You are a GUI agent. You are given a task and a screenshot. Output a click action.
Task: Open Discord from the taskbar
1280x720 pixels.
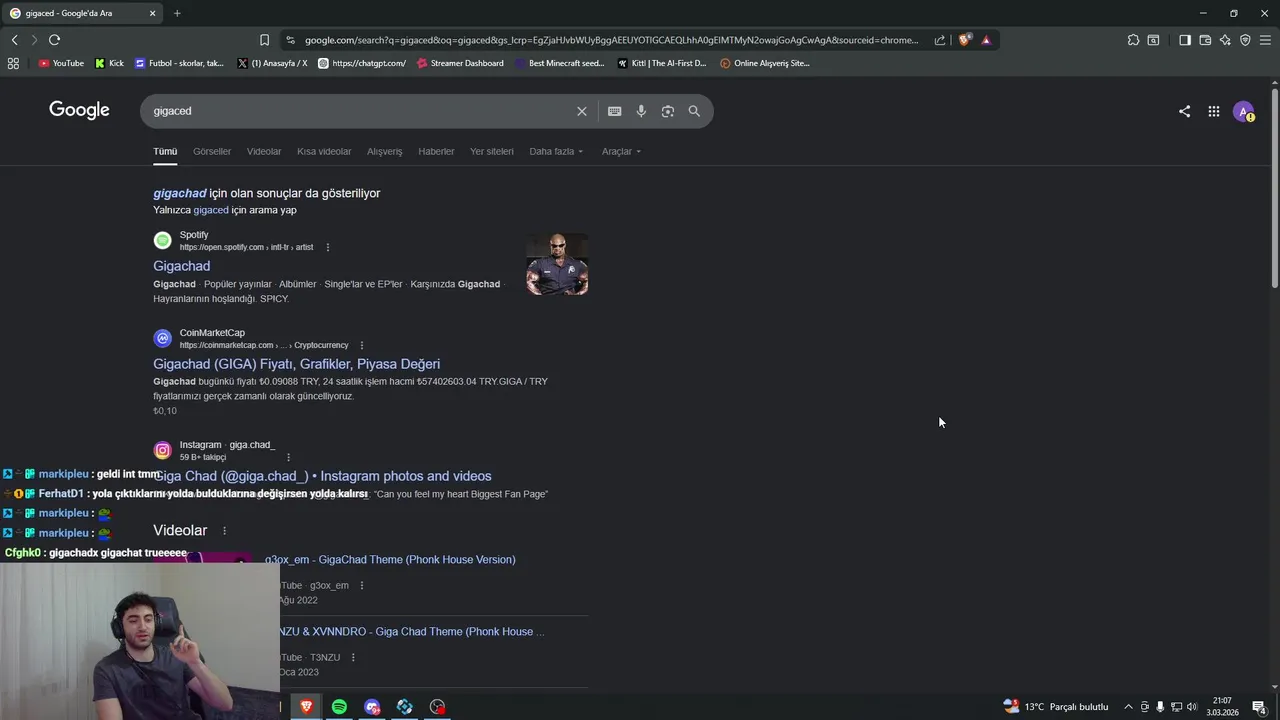tap(372, 707)
